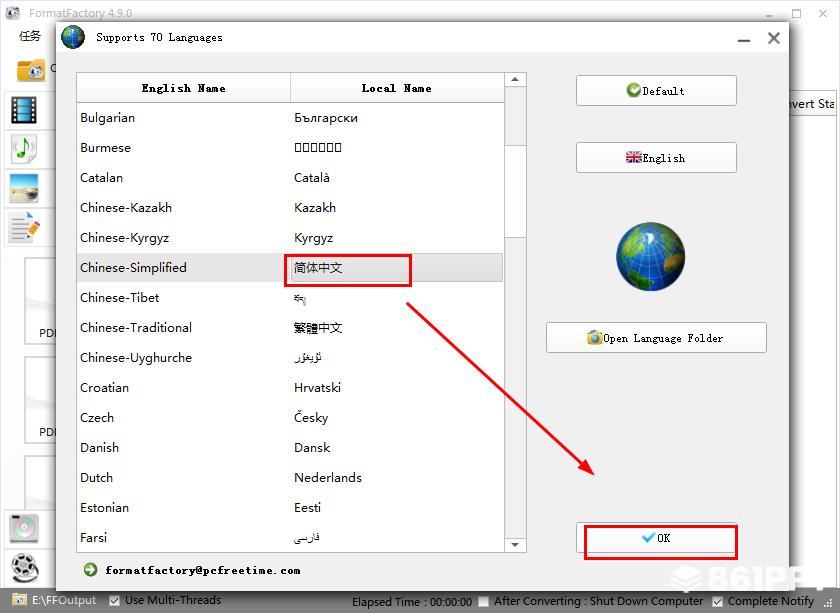Toggle the Use Multi-Threads checkbox
840x613 pixels.
114,601
